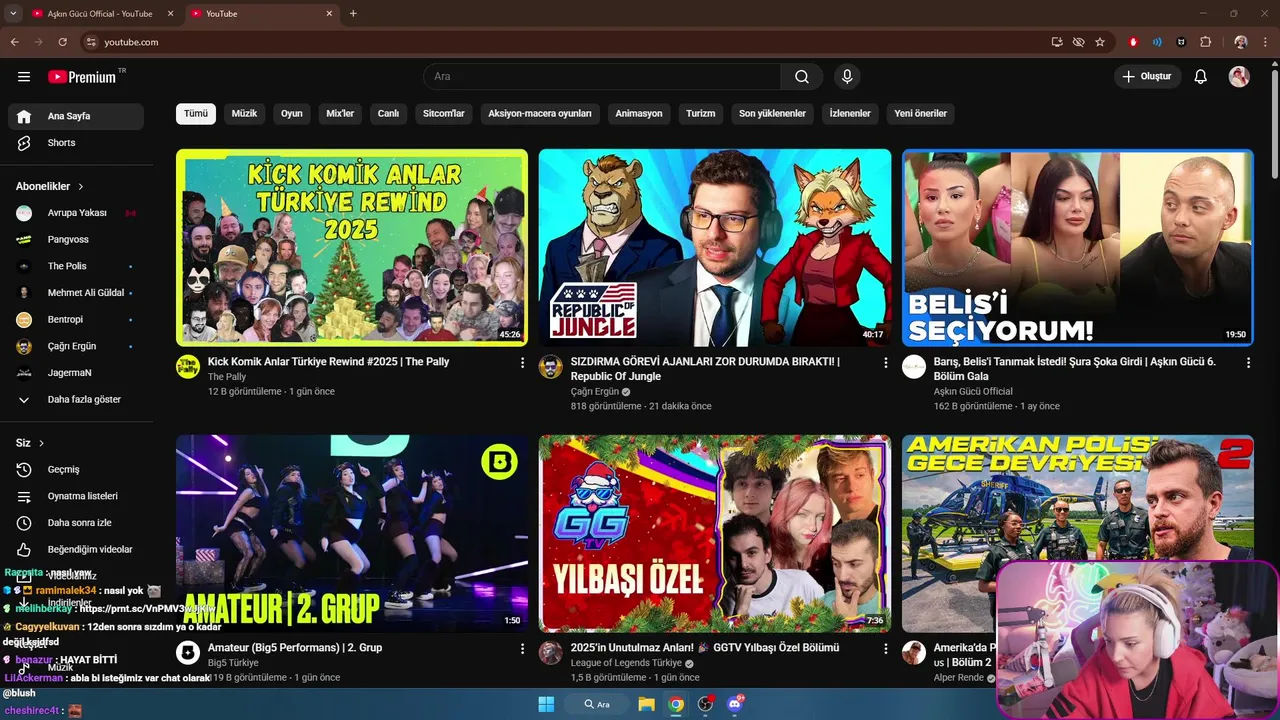1280x720 pixels.
Task: Open the notifications bell
Action: 1201,77
